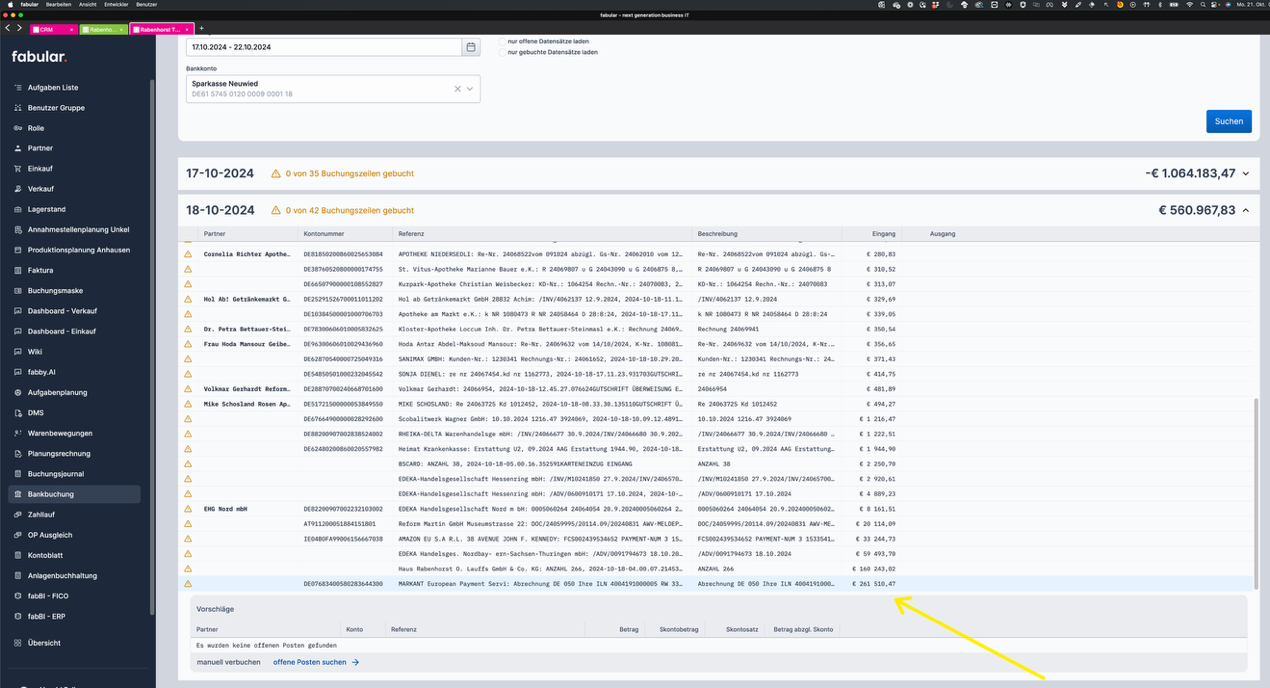
Task: Open DMS from the sidebar icon
Action: pyautogui.click(x=17, y=412)
